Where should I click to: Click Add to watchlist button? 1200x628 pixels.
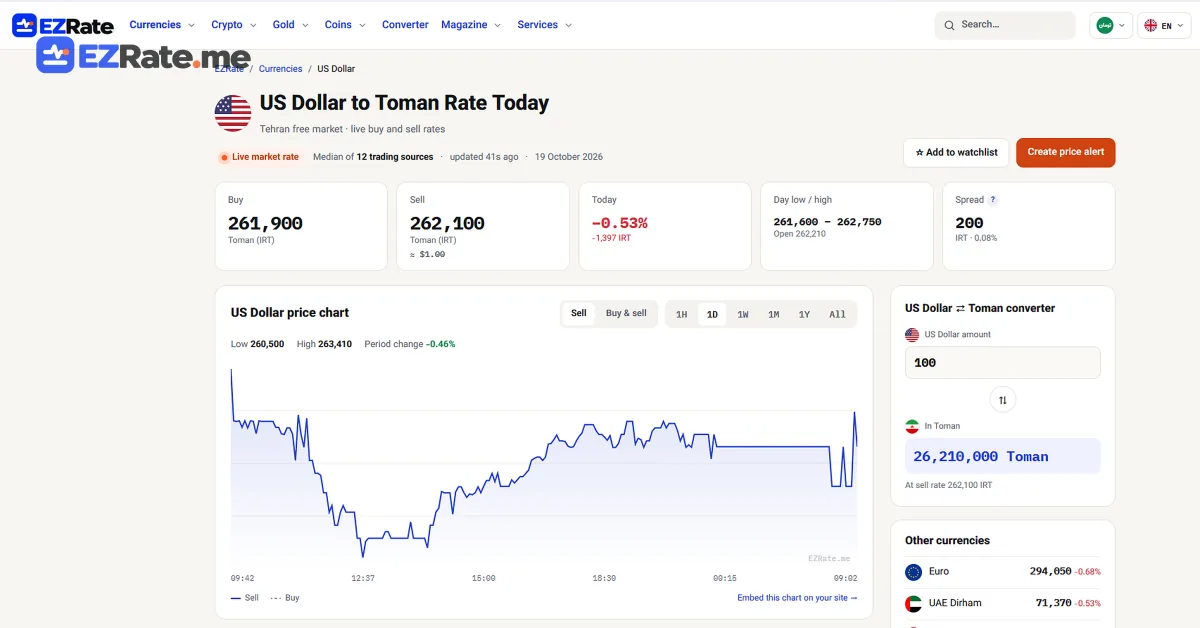(x=957, y=153)
